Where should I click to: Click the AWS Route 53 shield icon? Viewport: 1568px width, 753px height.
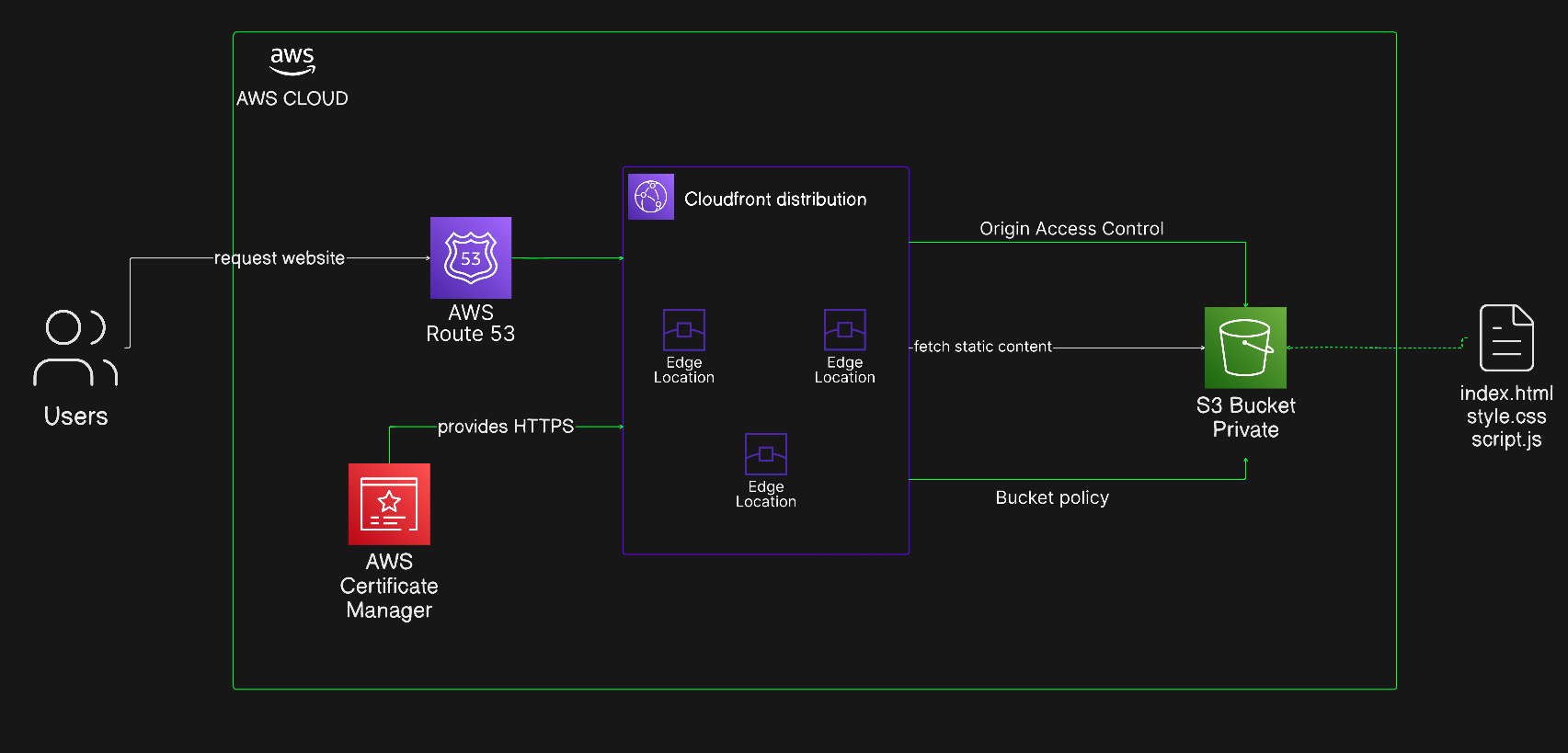tap(471, 257)
